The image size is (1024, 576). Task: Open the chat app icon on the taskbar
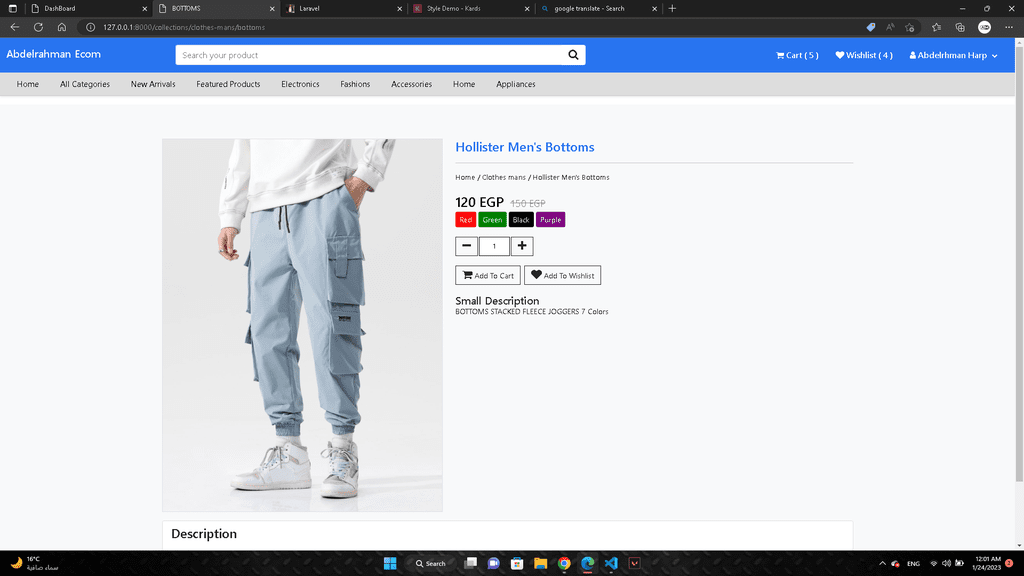(x=494, y=564)
